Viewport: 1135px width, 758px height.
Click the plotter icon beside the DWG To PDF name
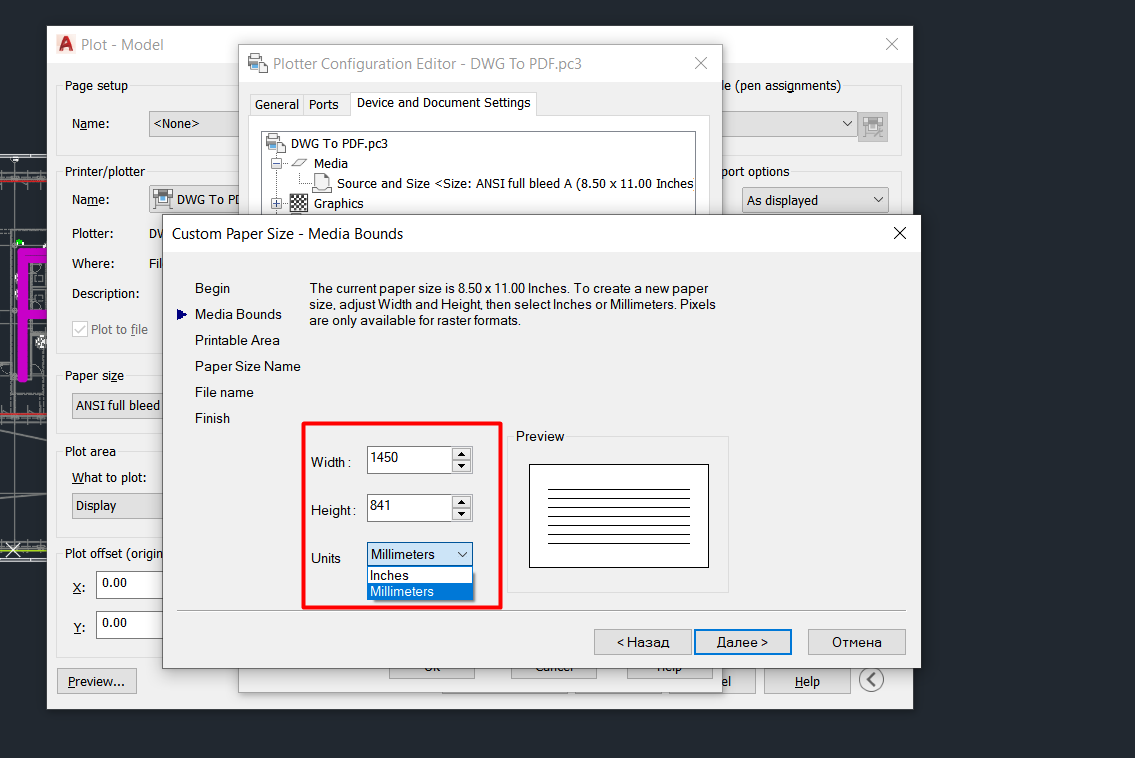coord(163,198)
